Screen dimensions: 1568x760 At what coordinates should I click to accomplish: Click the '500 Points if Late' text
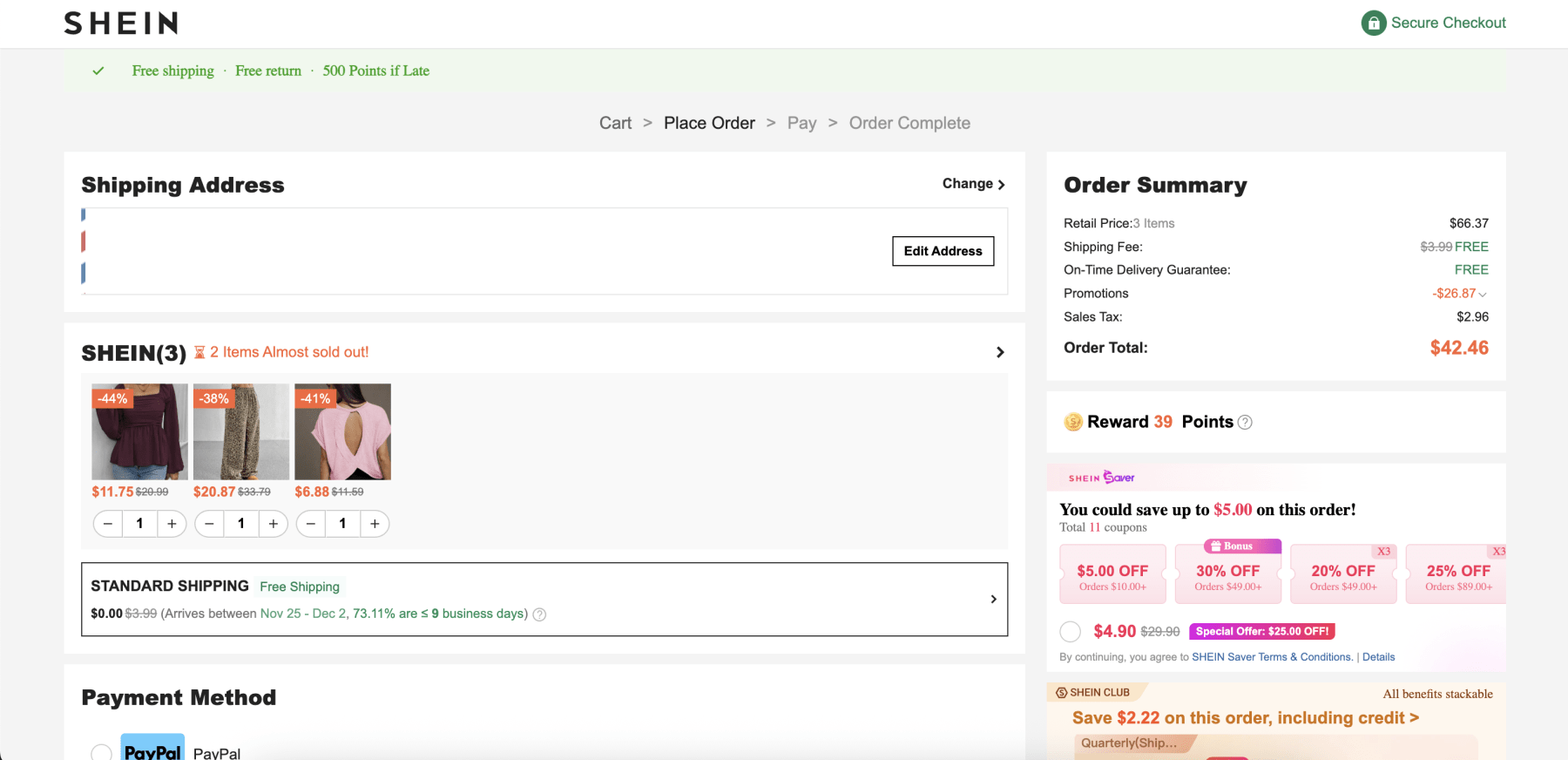(375, 71)
